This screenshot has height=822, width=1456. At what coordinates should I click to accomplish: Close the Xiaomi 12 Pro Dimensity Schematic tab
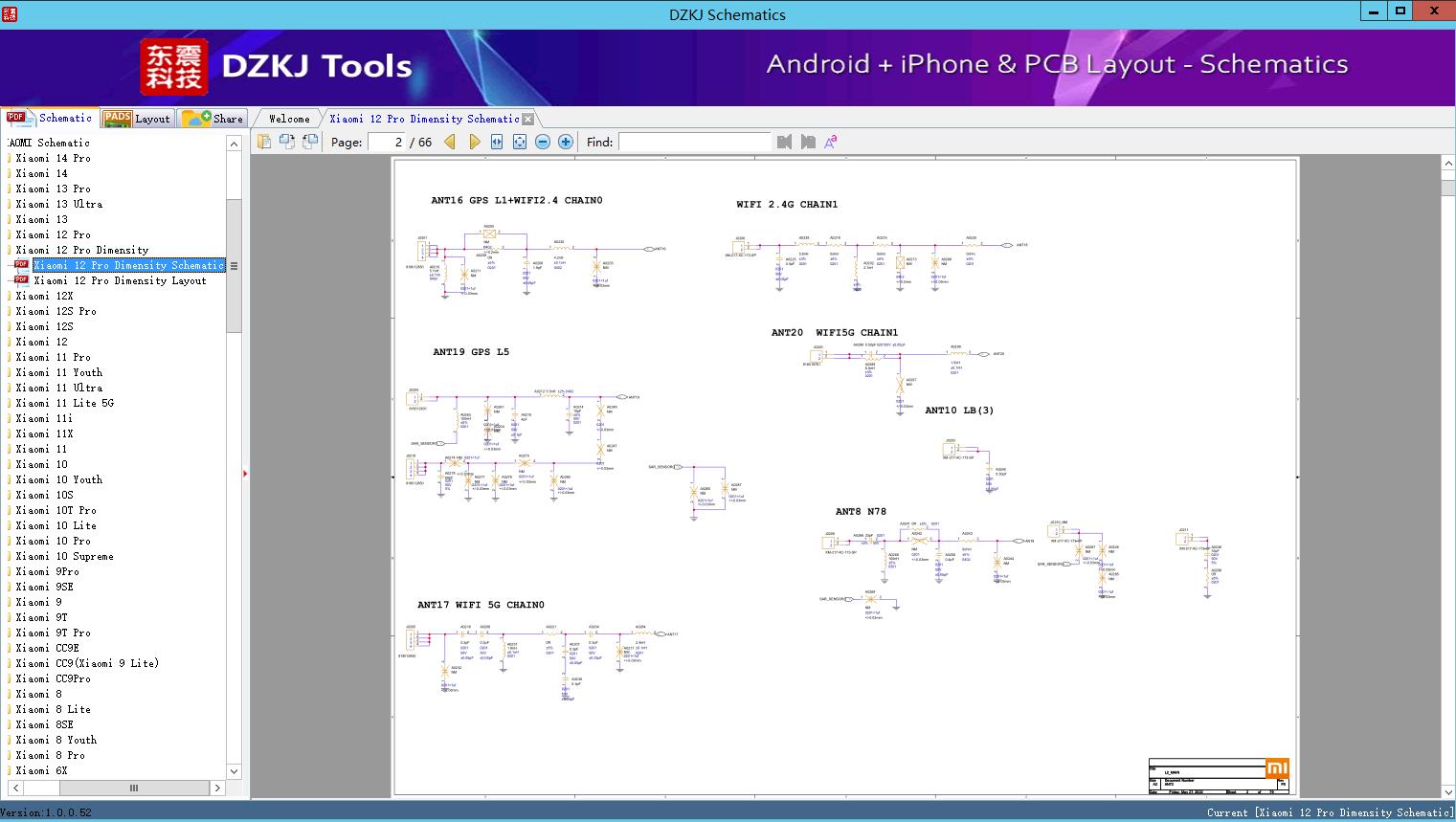click(x=527, y=119)
